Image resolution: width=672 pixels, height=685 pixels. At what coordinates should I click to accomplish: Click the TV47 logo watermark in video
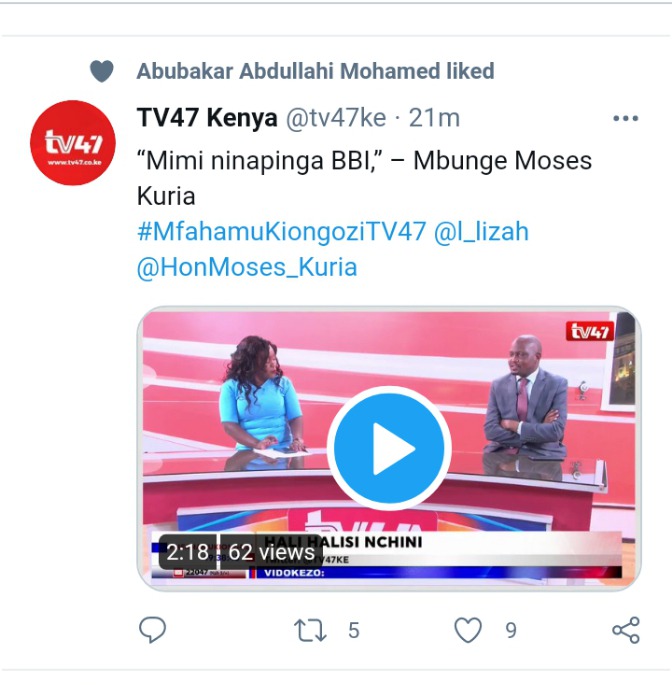(589, 332)
